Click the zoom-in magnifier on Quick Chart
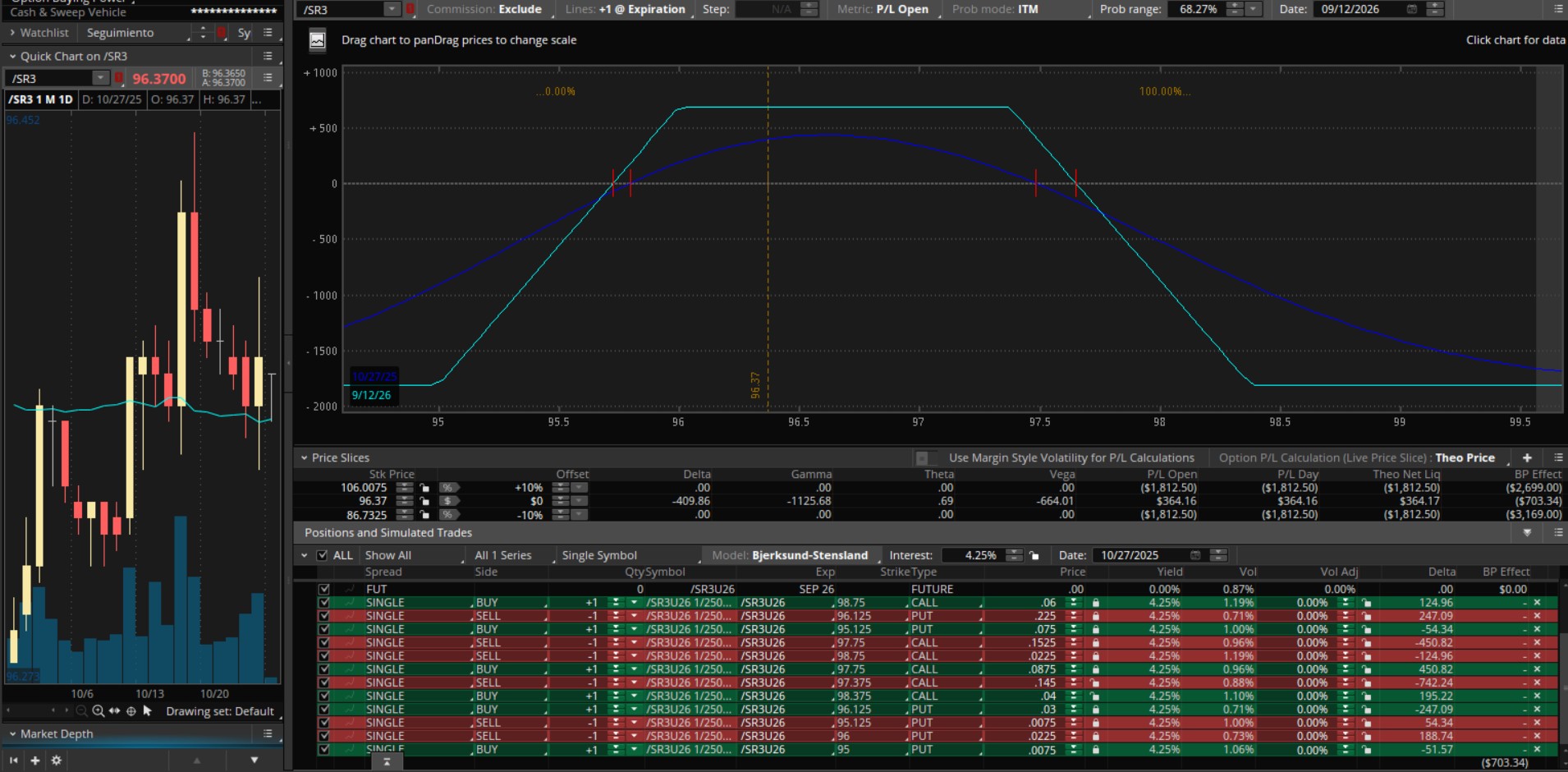Viewport: 1568px width, 772px height. [99, 711]
